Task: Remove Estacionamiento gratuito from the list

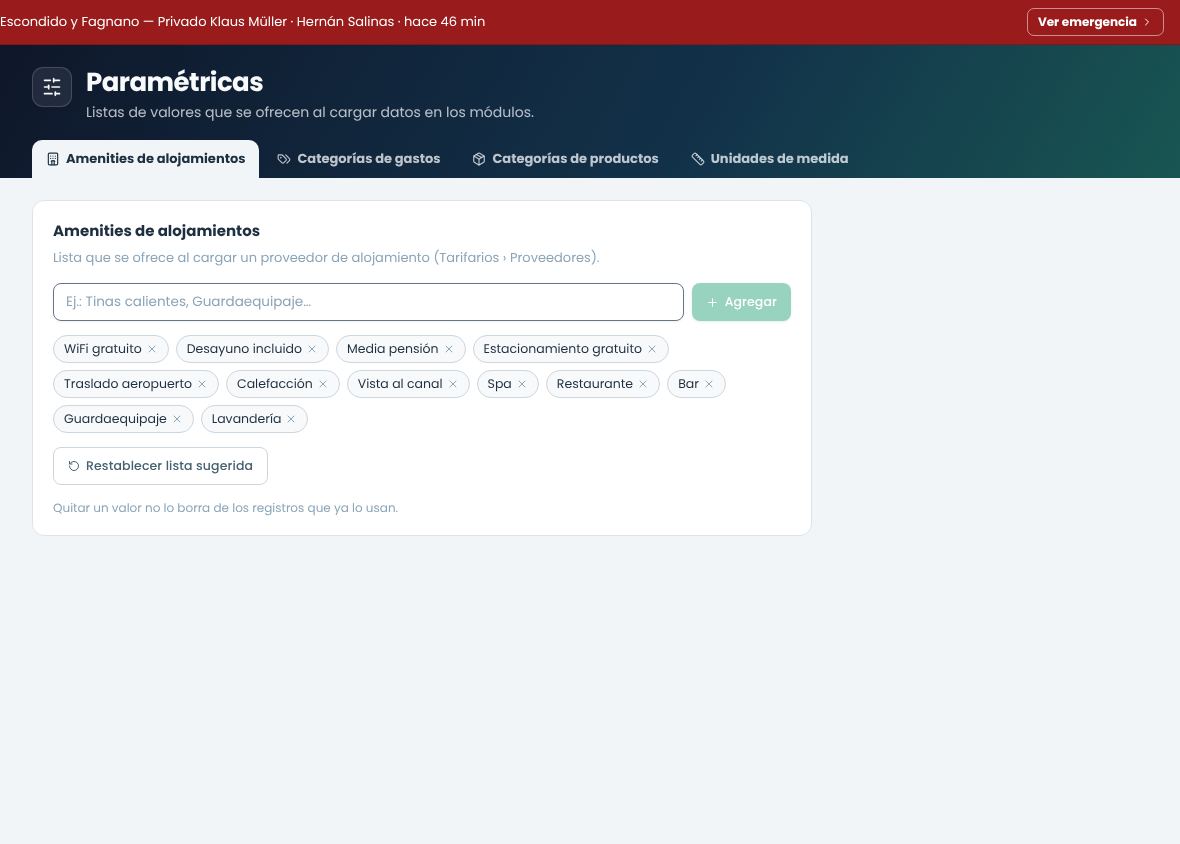Action: (x=652, y=349)
